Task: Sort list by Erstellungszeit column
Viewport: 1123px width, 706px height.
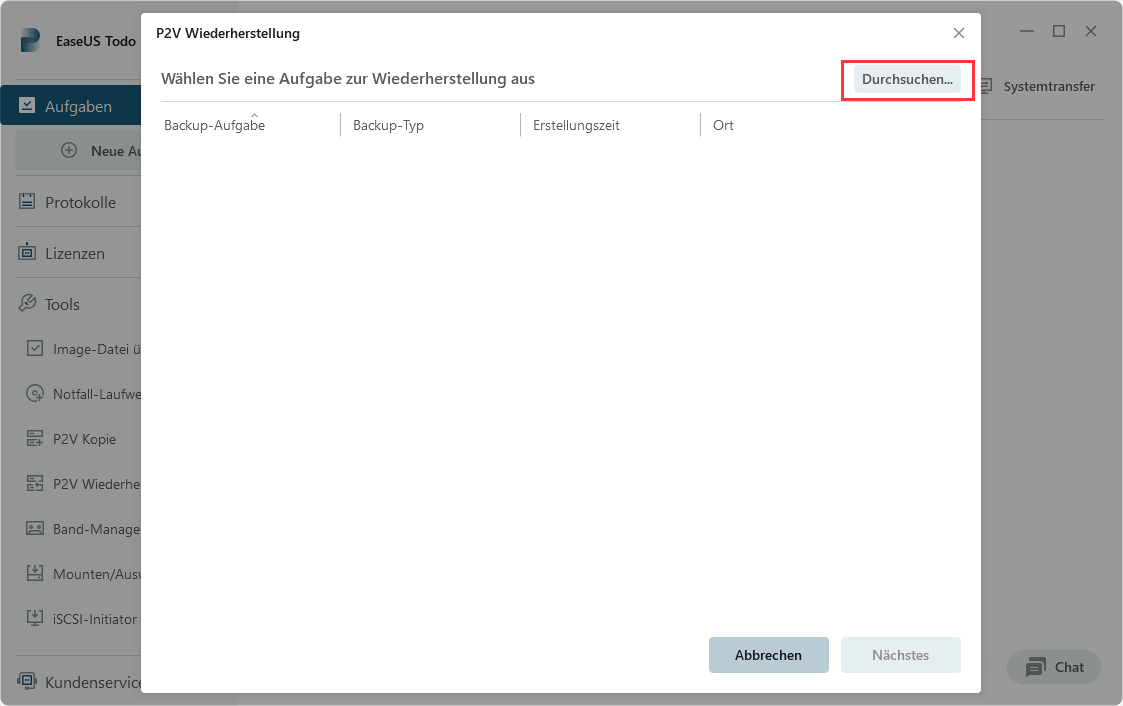Action: (x=576, y=126)
